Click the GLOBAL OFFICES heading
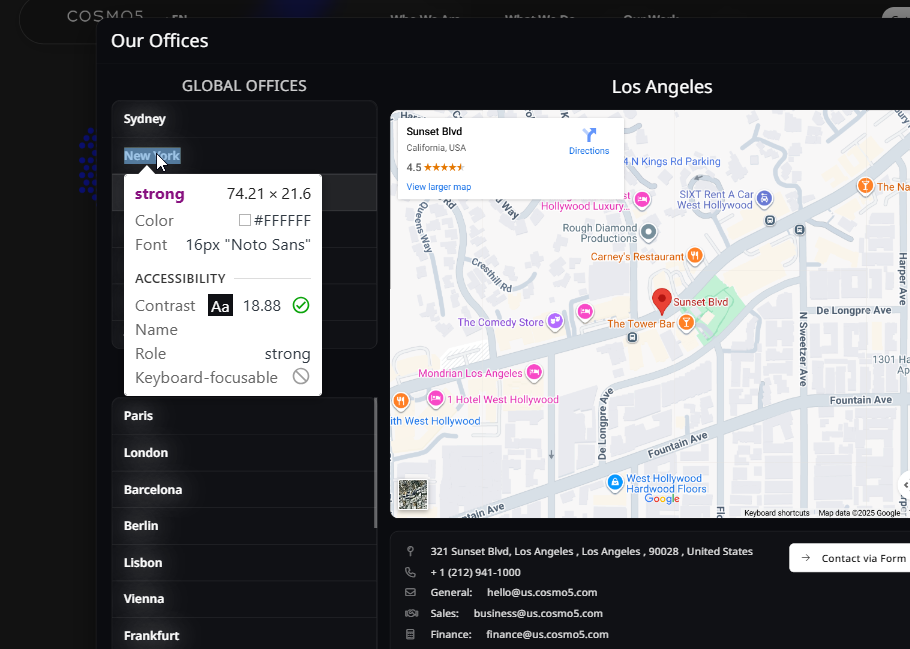The height and width of the screenshot is (649, 910). [244, 86]
